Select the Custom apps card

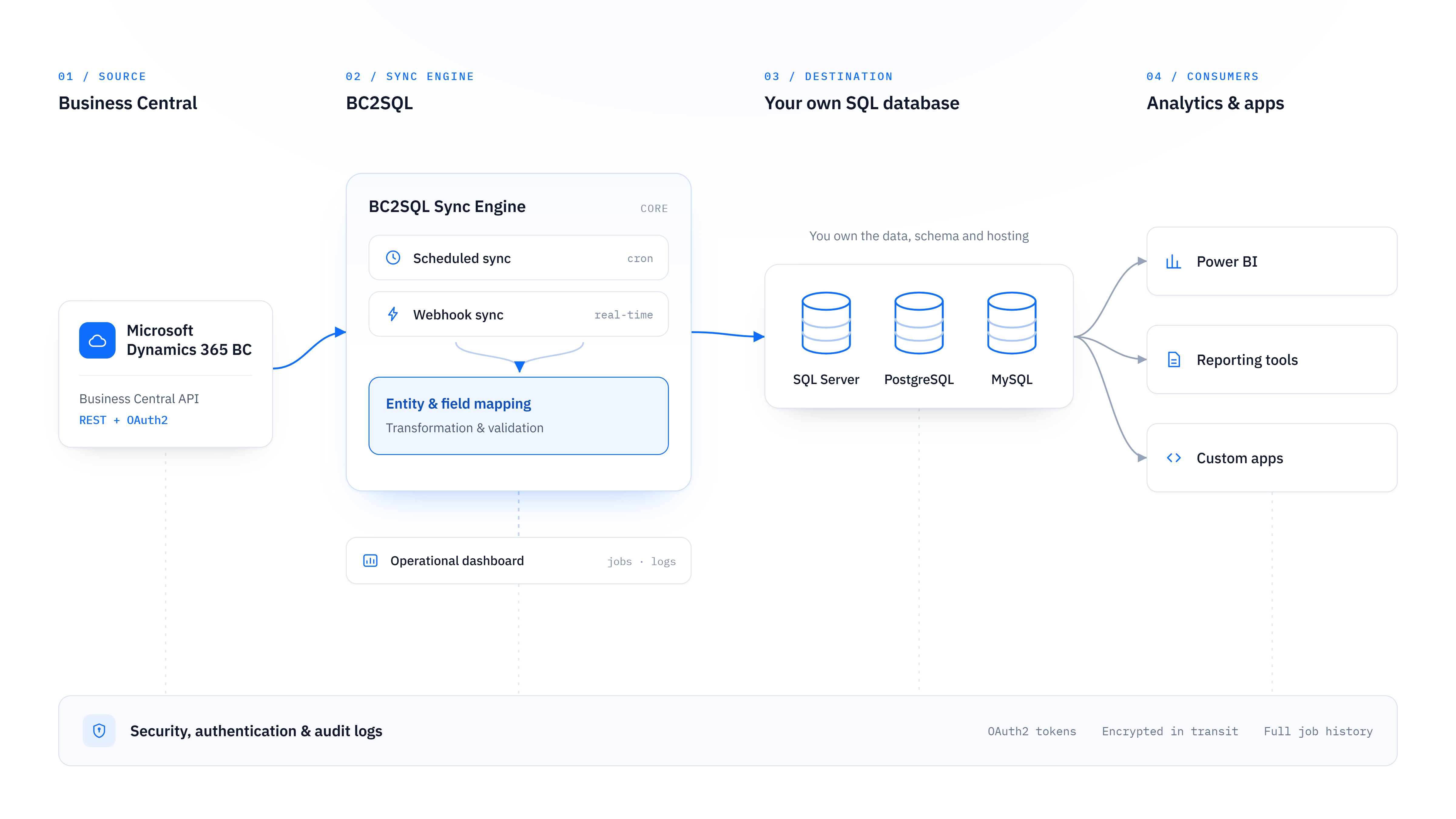pos(1272,458)
